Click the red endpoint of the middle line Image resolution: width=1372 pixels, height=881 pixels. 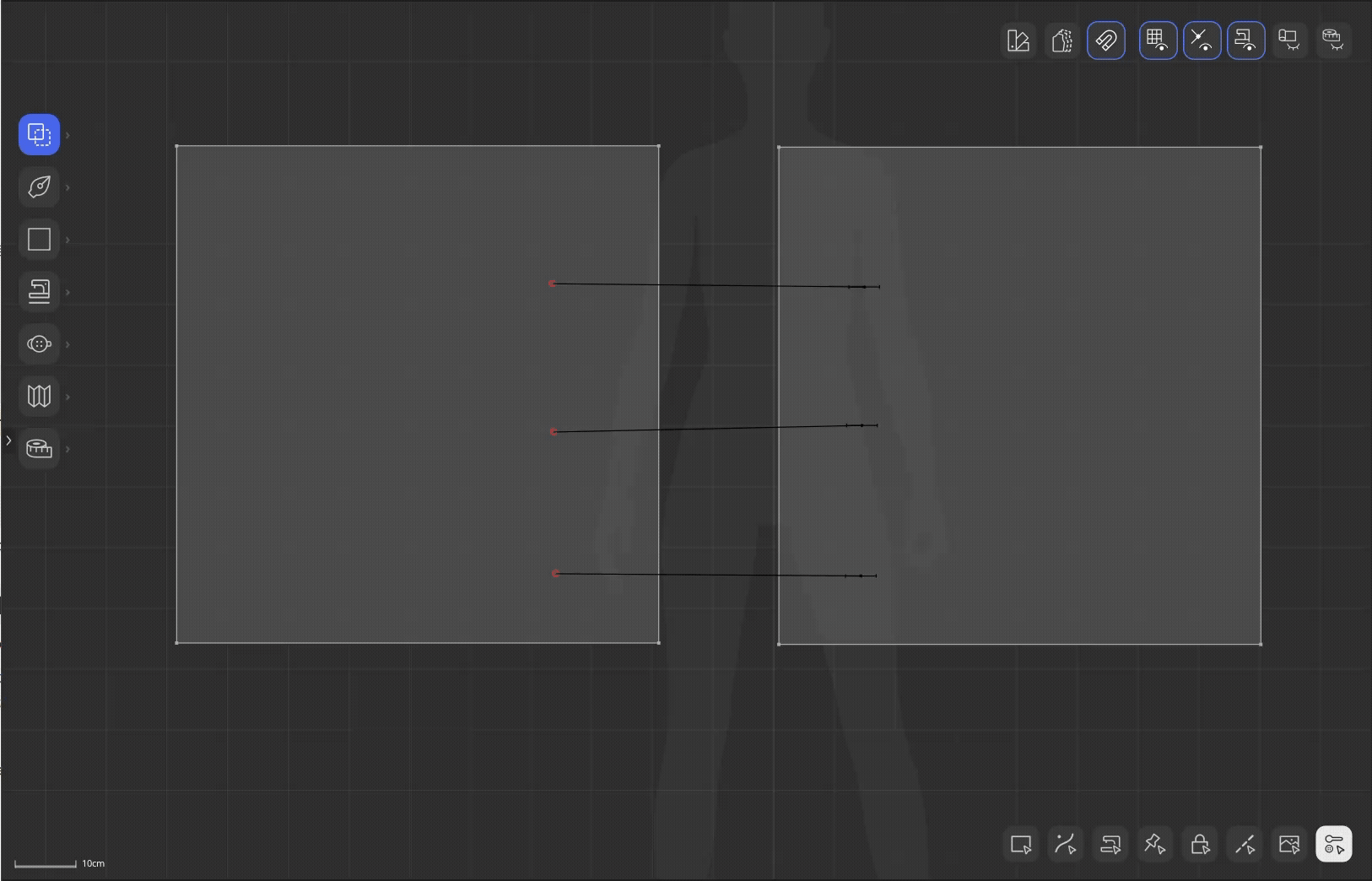pyautogui.click(x=554, y=432)
